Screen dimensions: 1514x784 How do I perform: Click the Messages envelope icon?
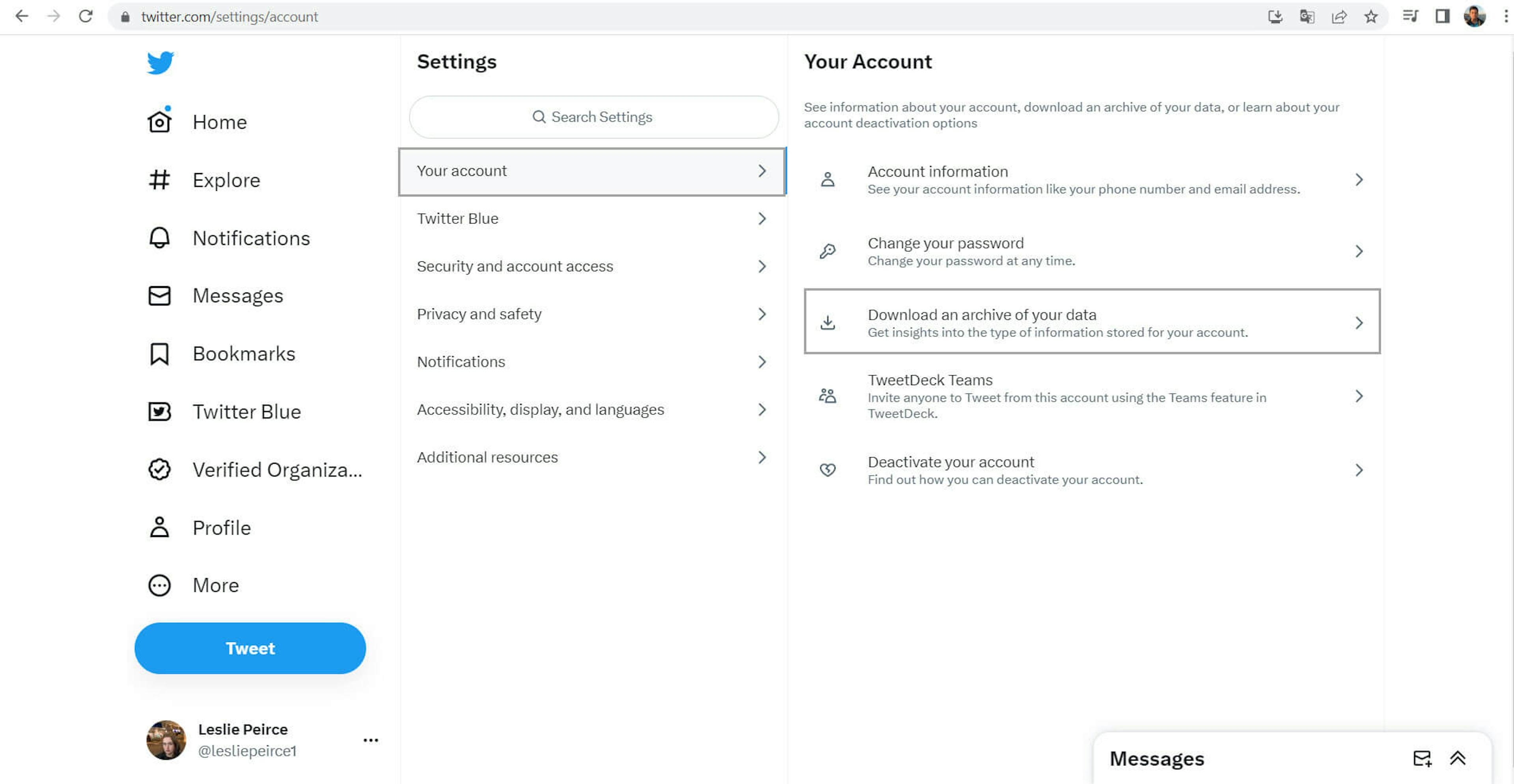click(x=1422, y=758)
